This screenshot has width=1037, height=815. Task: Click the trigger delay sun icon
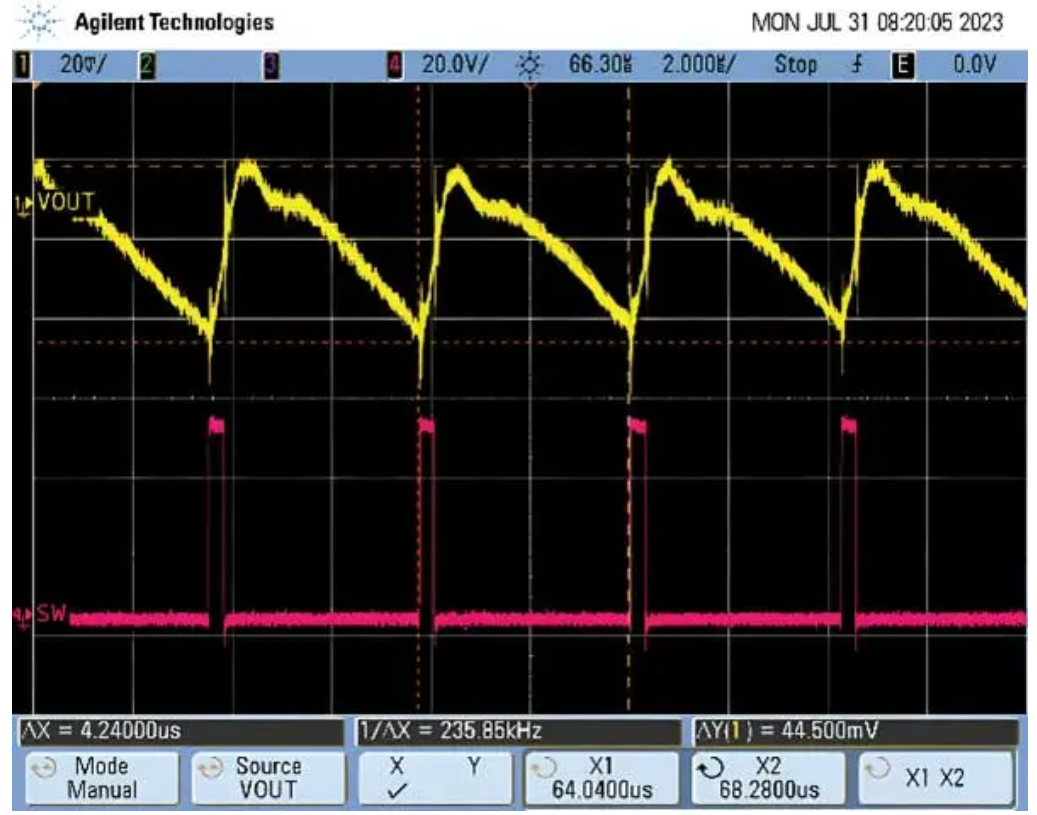point(529,65)
